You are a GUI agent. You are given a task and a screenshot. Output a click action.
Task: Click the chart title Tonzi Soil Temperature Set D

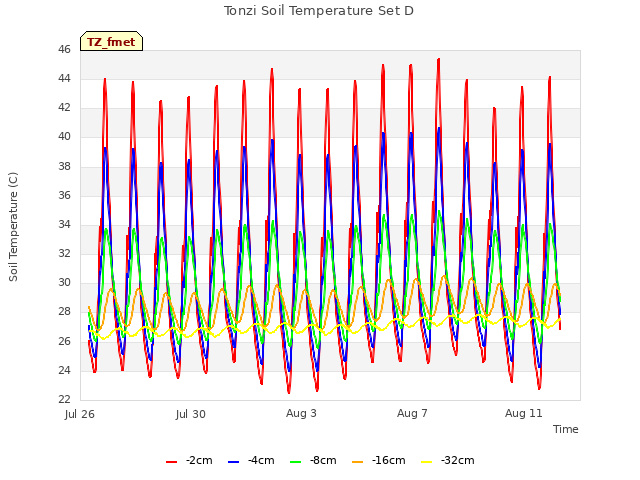pos(319,11)
